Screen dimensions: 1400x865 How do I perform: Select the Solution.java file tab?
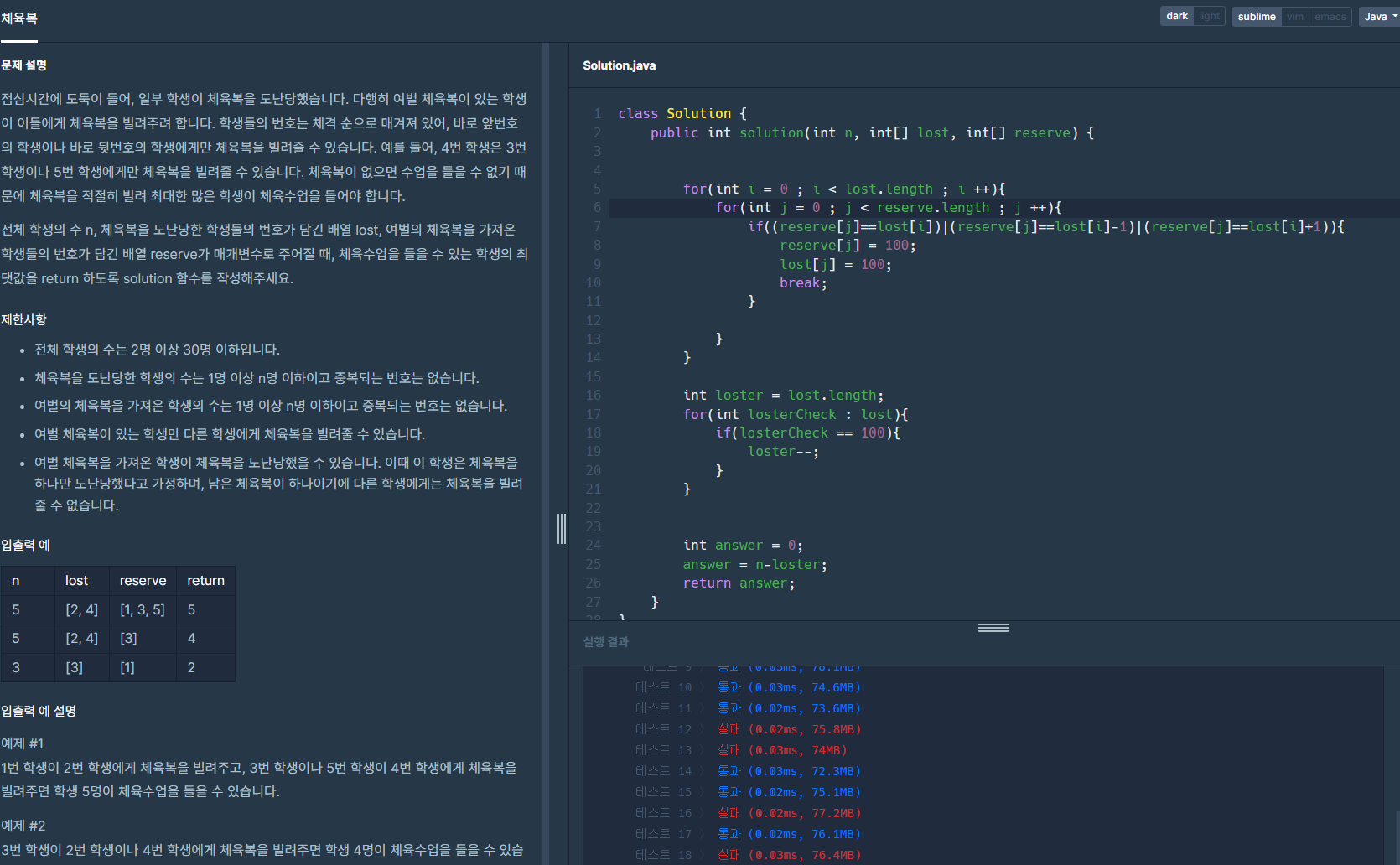click(620, 65)
